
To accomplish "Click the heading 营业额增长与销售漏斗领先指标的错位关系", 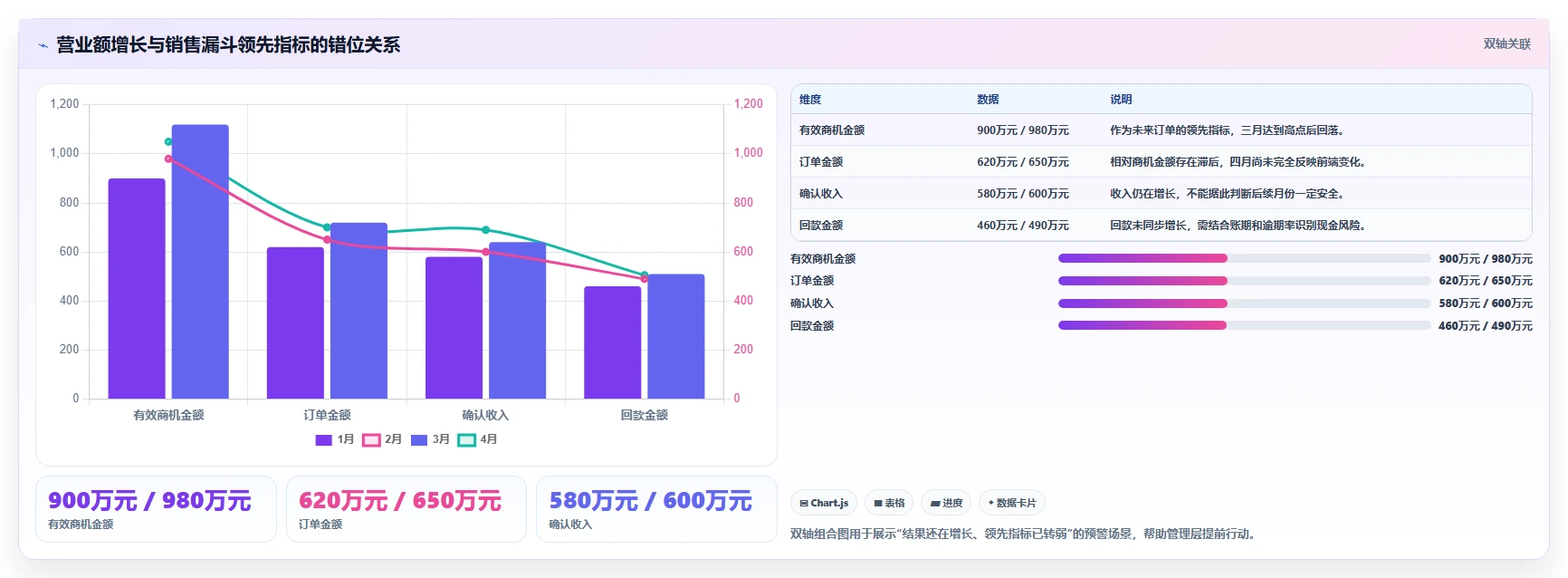I will coord(228,45).
